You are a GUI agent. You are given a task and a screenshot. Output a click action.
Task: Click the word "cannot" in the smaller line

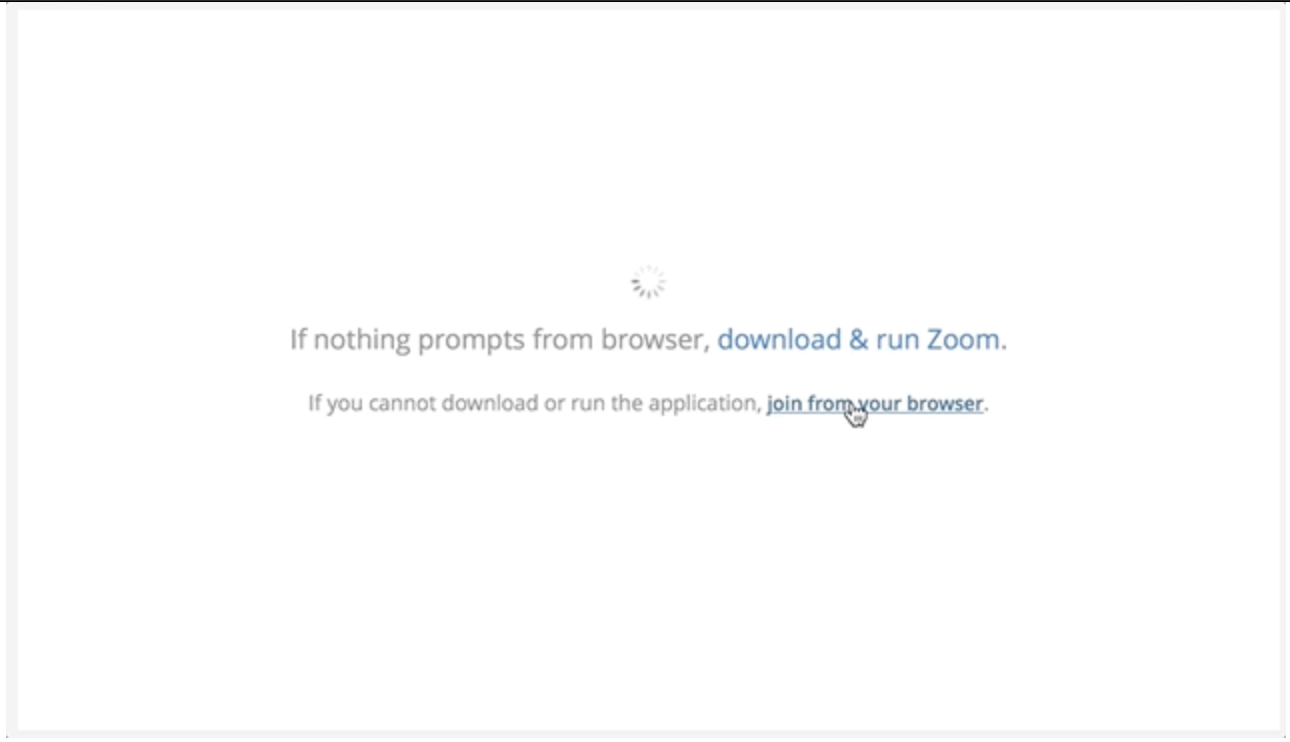tap(403, 404)
